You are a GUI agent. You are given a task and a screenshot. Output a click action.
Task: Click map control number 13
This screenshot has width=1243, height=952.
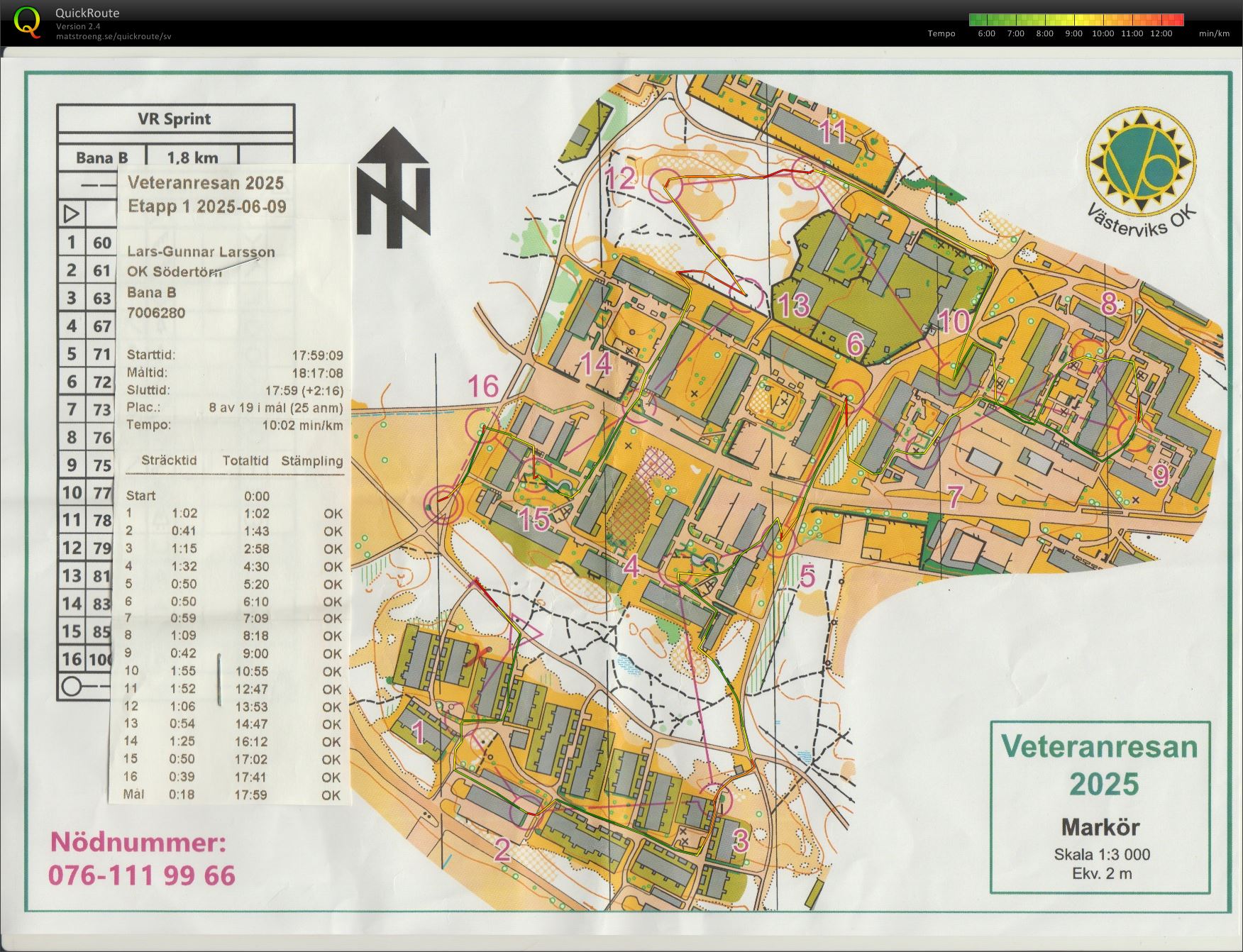click(x=794, y=306)
